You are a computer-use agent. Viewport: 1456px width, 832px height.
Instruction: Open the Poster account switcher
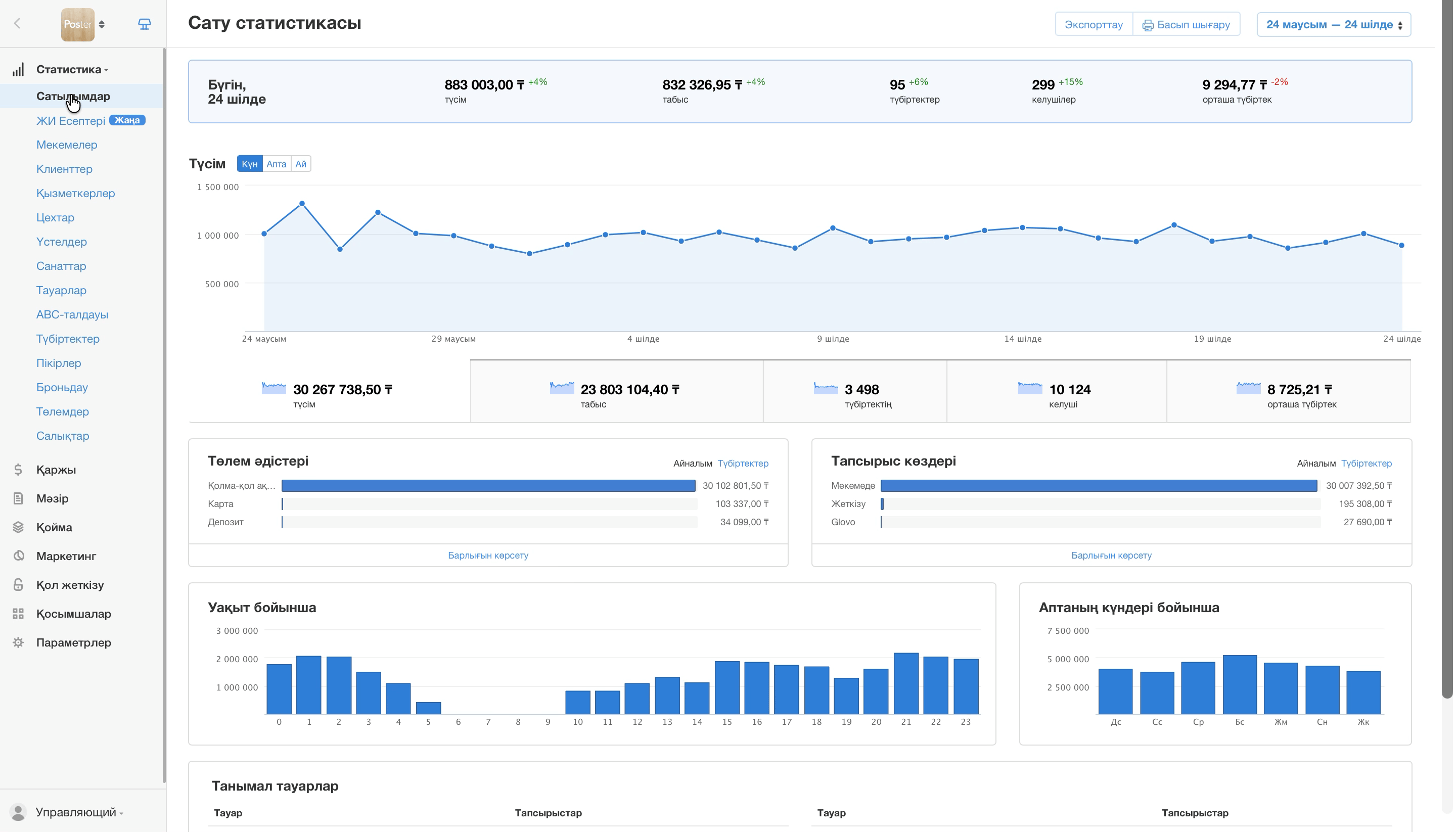click(x=83, y=25)
